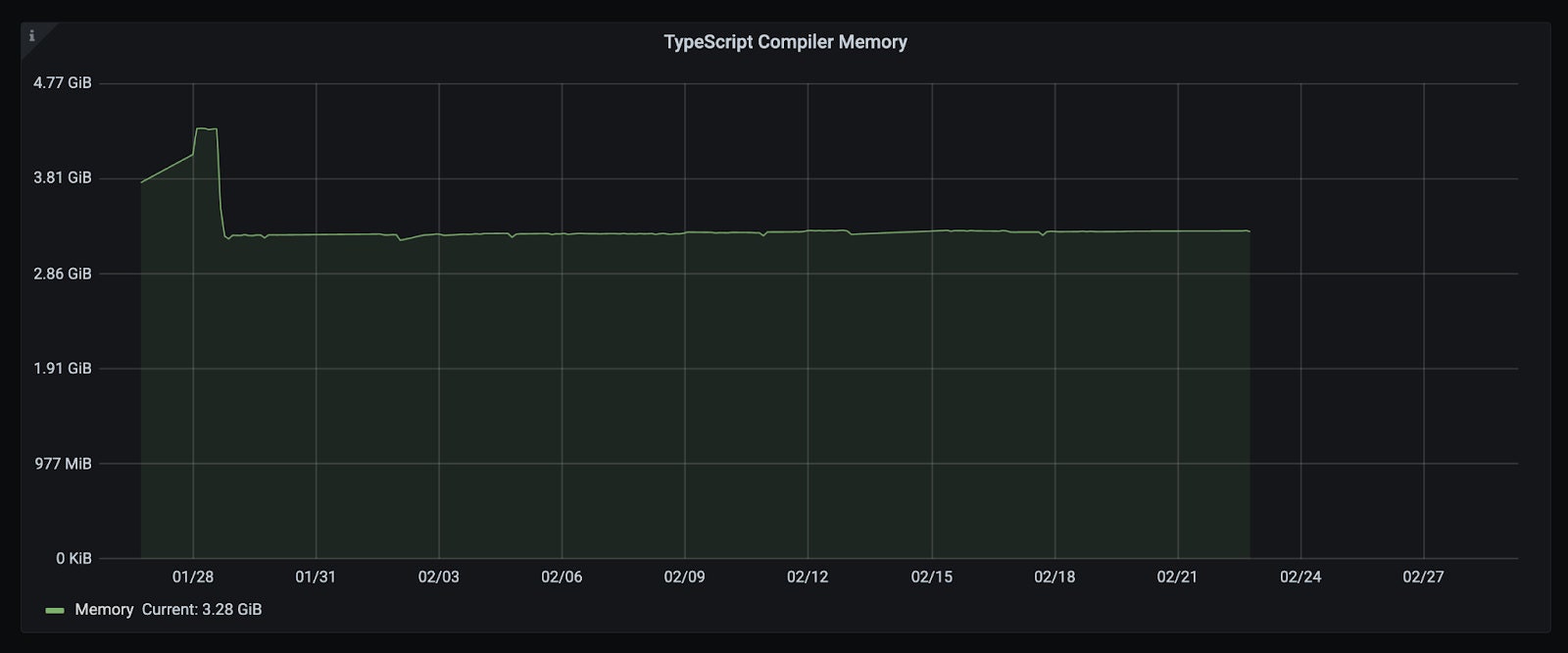Image resolution: width=1568 pixels, height=653 pixels.
Task: Click the 02/12 date label
Action: click(808, 577)
